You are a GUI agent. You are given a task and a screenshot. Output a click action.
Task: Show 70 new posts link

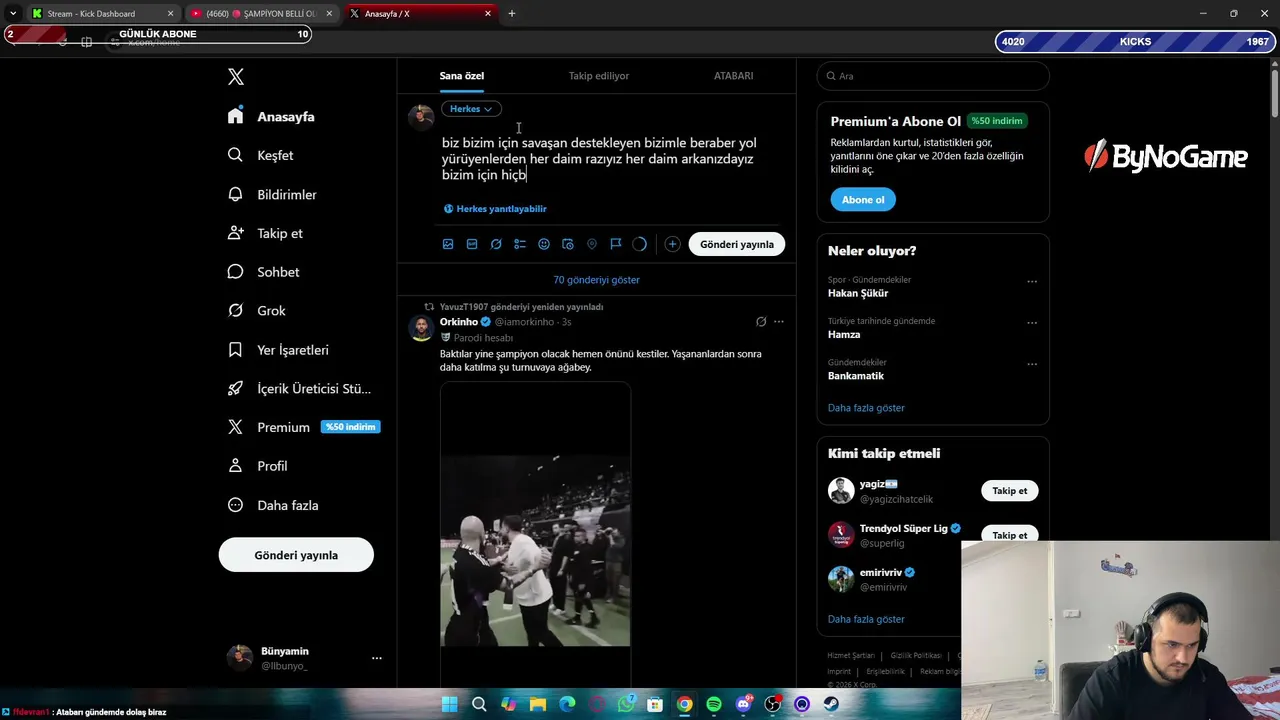(x=597, y=280)
